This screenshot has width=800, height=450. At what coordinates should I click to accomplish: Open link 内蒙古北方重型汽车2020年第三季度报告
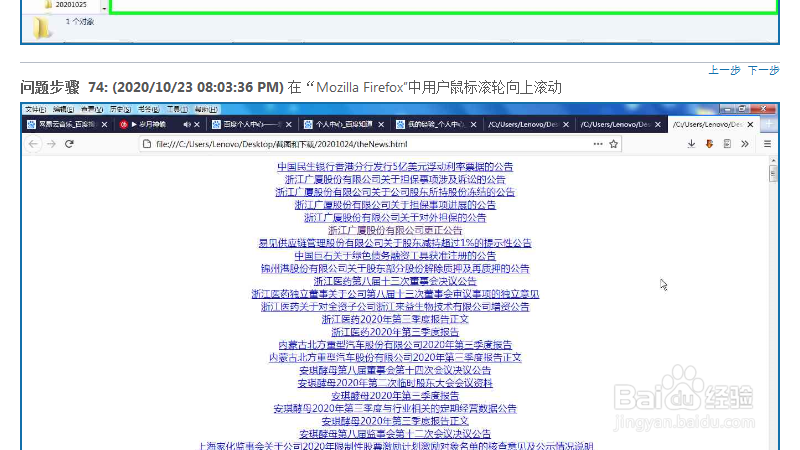(395, 345)
